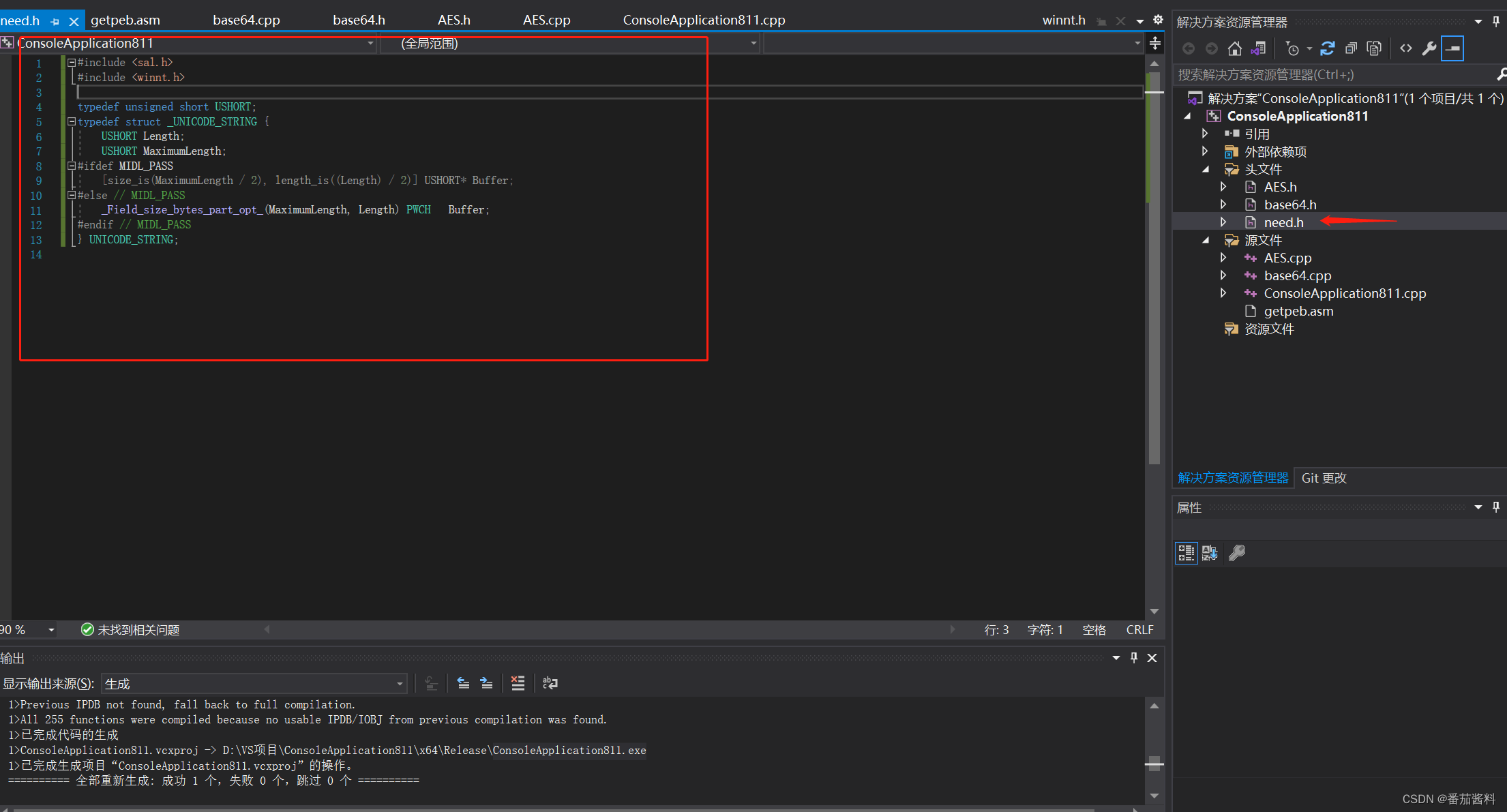This screenshot has height=812, width=1507.
Task: Click the Show All Files icon
Action: pyautogui.click(x=1374, y=48)
